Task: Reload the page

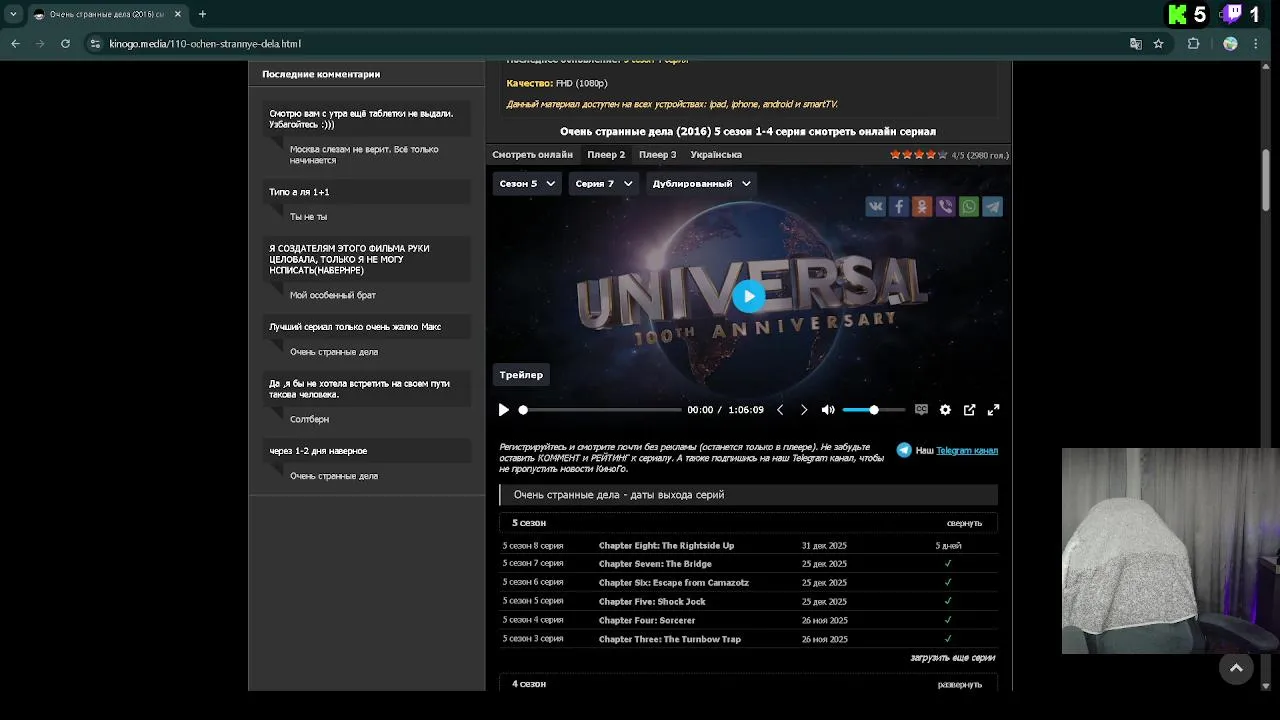Action: (65, 44)
